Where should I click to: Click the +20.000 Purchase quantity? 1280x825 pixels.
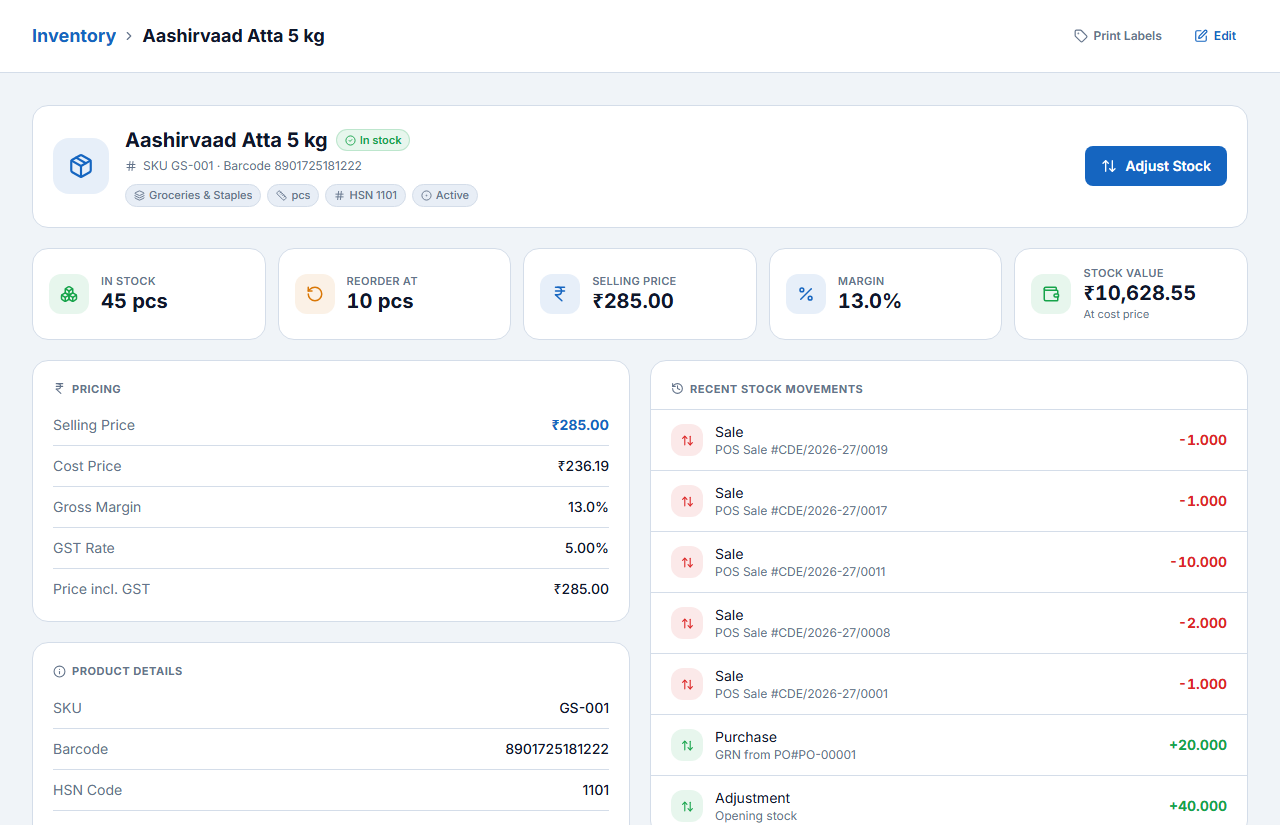(x=1198, y=745)
